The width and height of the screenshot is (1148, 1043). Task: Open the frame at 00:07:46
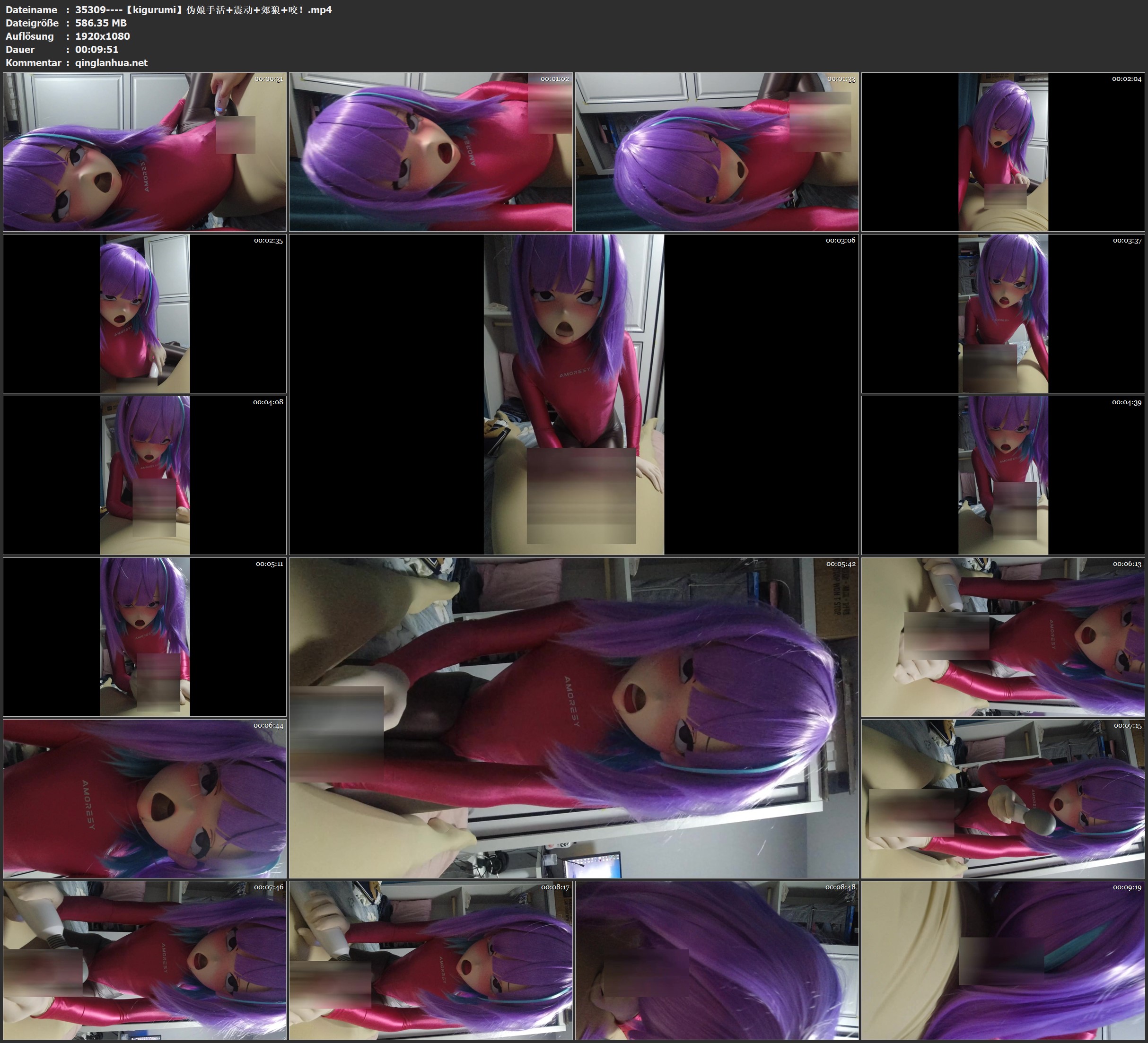click(x=145, y=960)
